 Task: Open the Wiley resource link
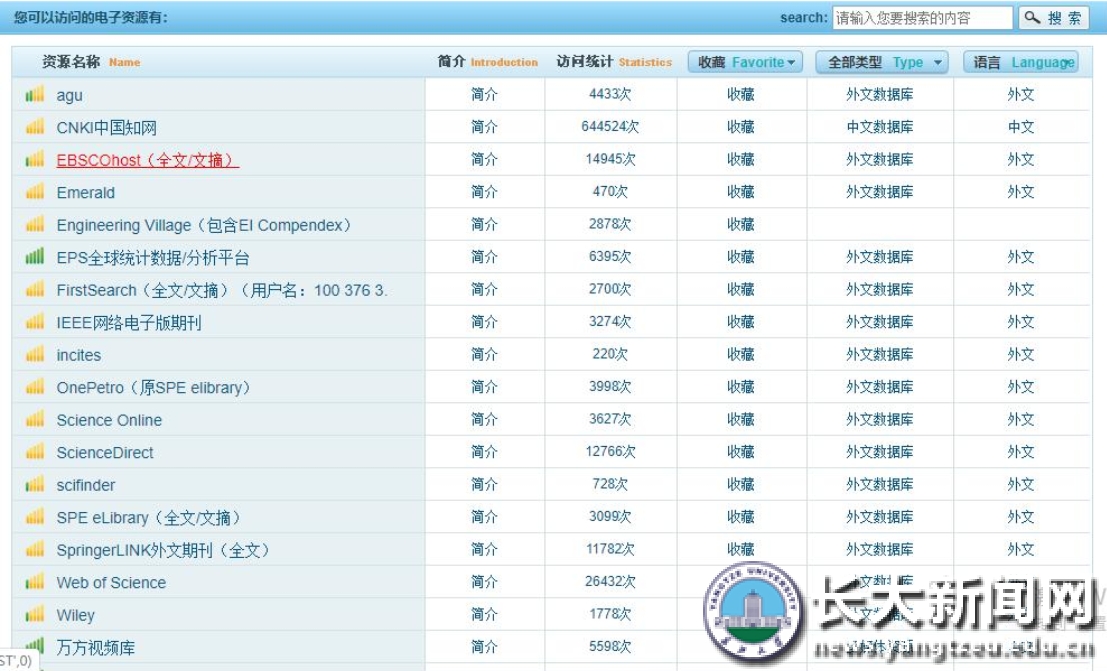click(x=75, y=615)
